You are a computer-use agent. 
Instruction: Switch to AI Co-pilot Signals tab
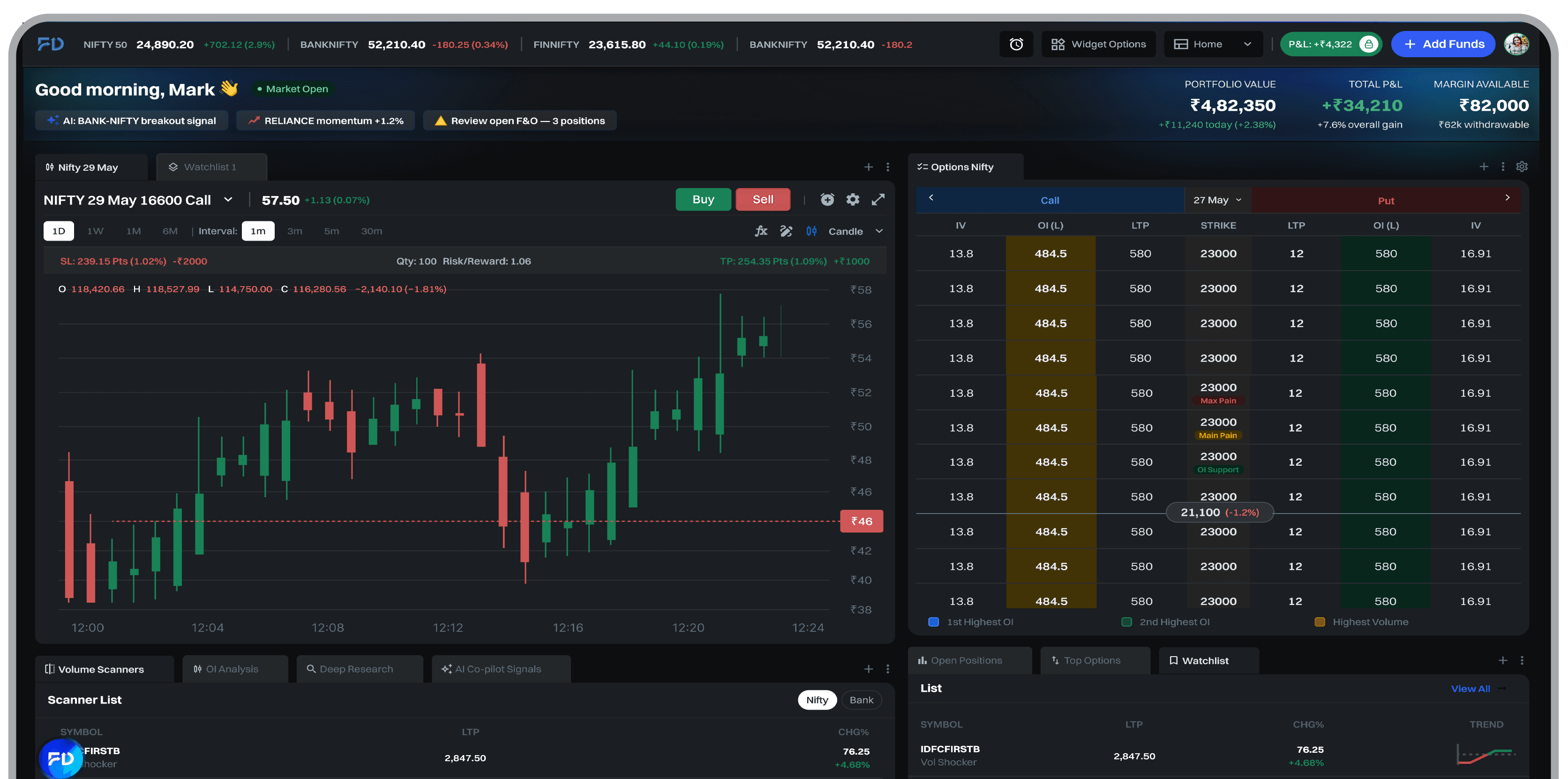(500, 669)
